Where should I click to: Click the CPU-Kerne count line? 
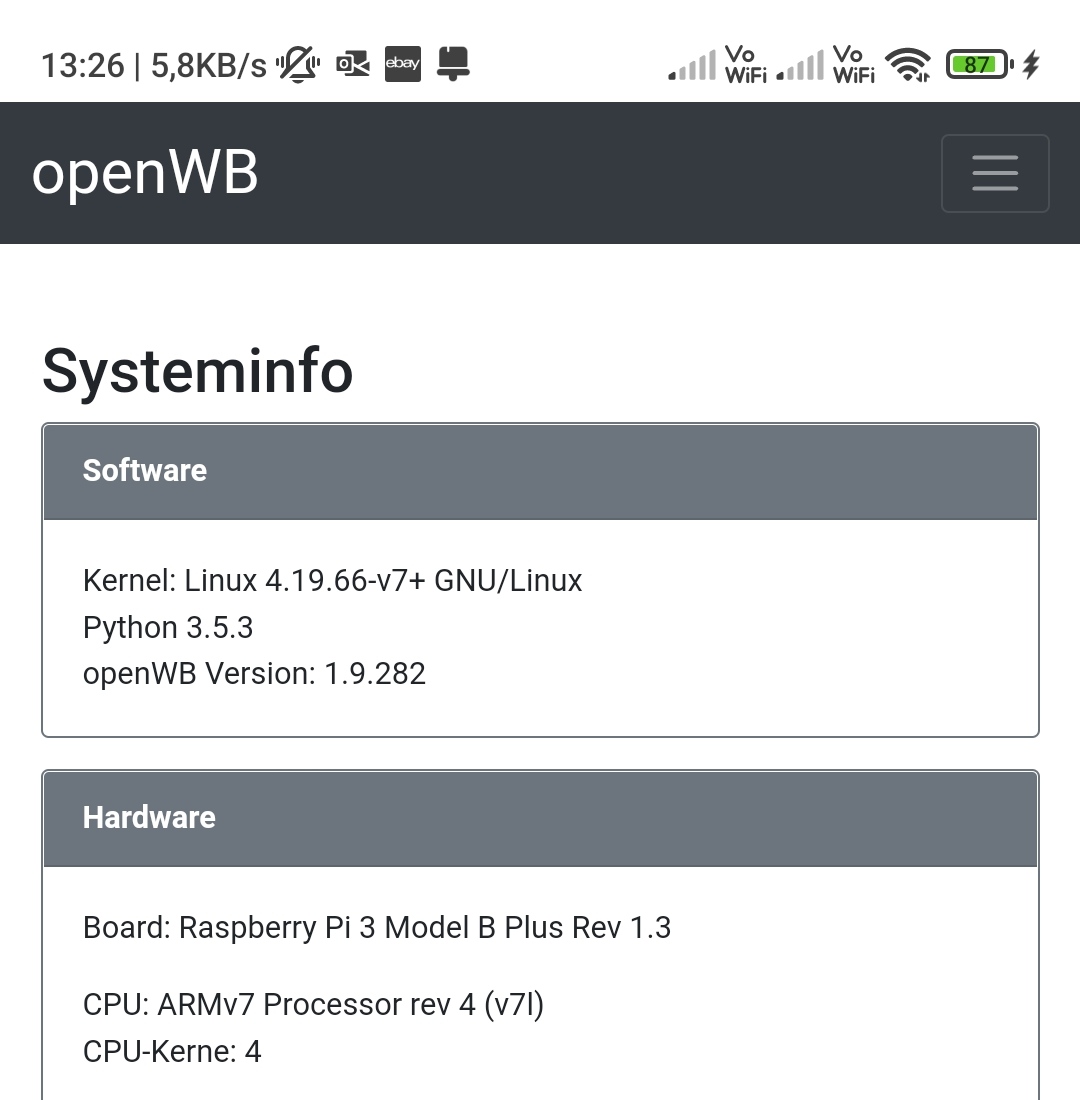172,1052
